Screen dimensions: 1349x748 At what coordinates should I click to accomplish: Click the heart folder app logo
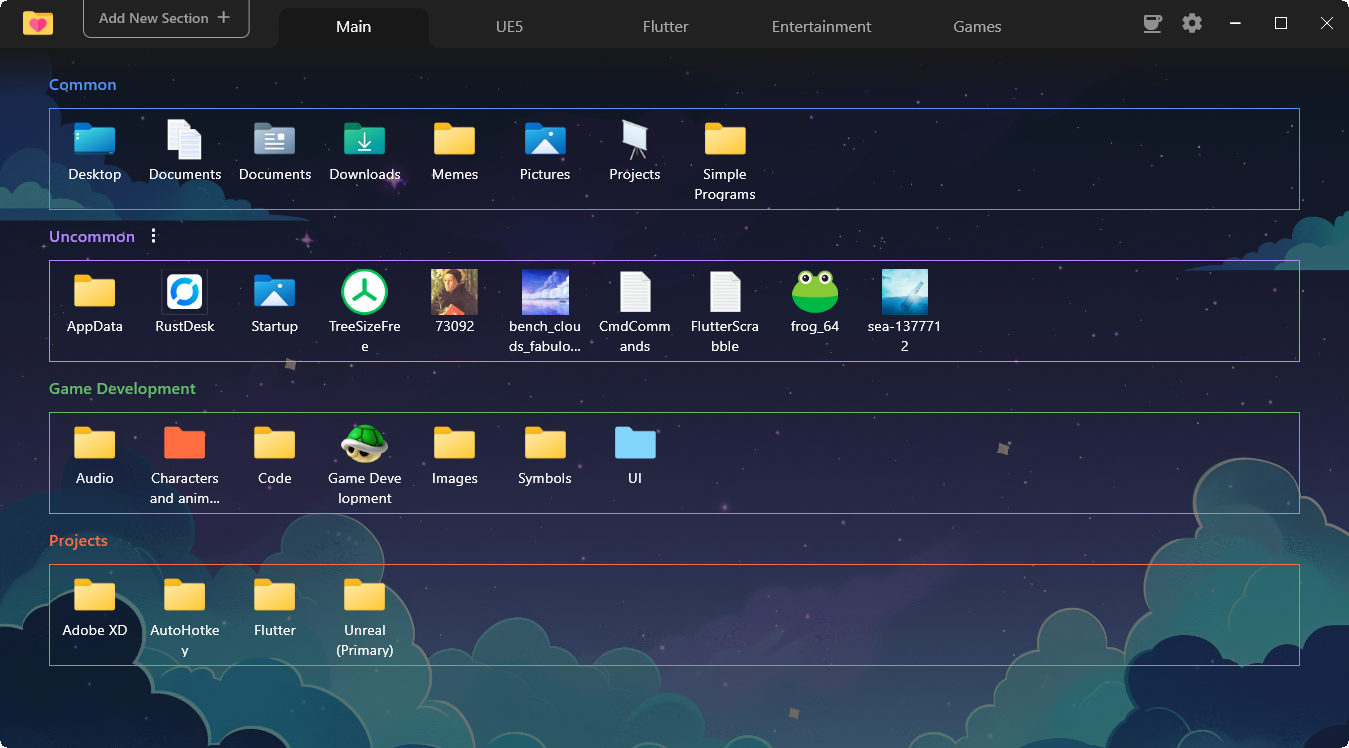pos(38,23)
